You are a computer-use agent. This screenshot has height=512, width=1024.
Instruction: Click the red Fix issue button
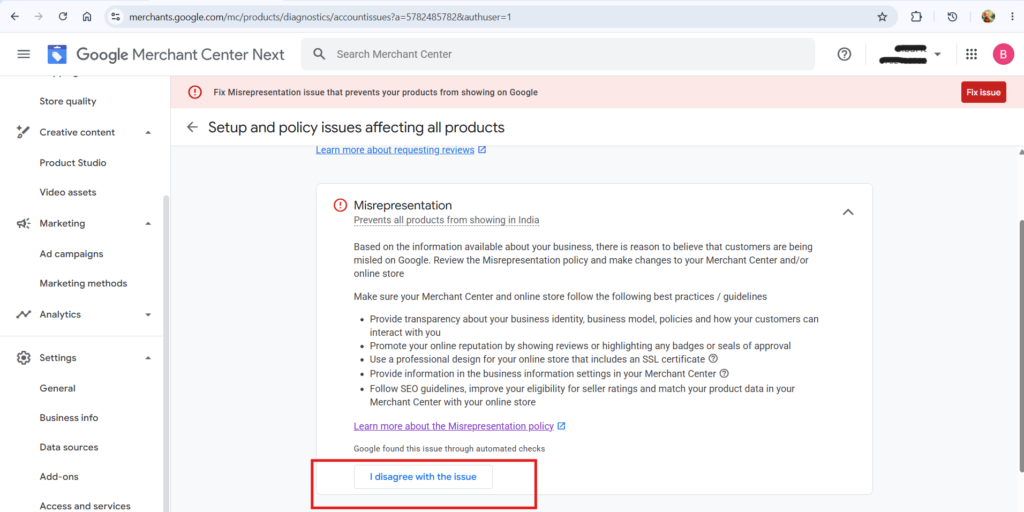(984, 92)
